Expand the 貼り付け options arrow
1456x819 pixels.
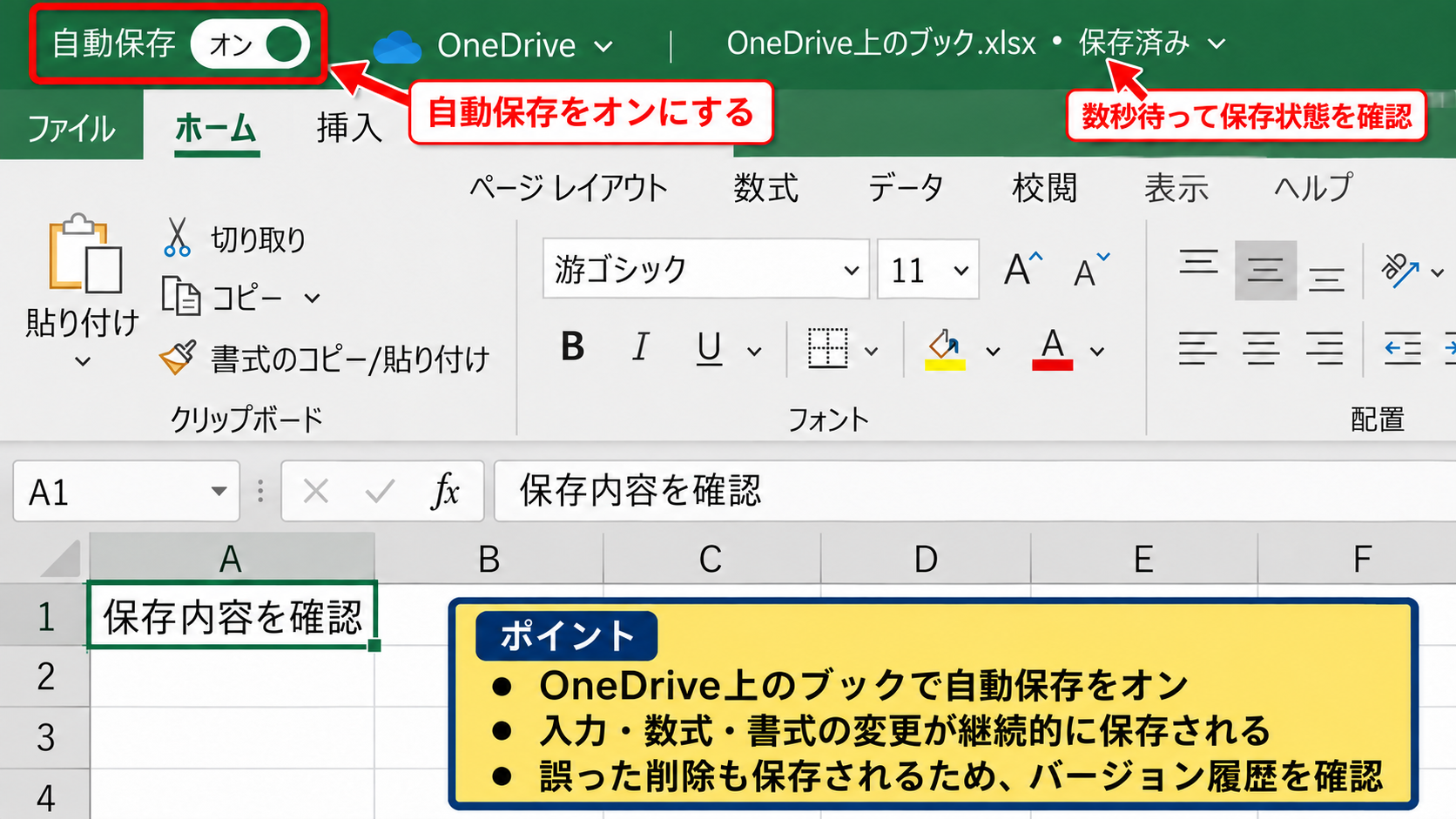[83, 361]
